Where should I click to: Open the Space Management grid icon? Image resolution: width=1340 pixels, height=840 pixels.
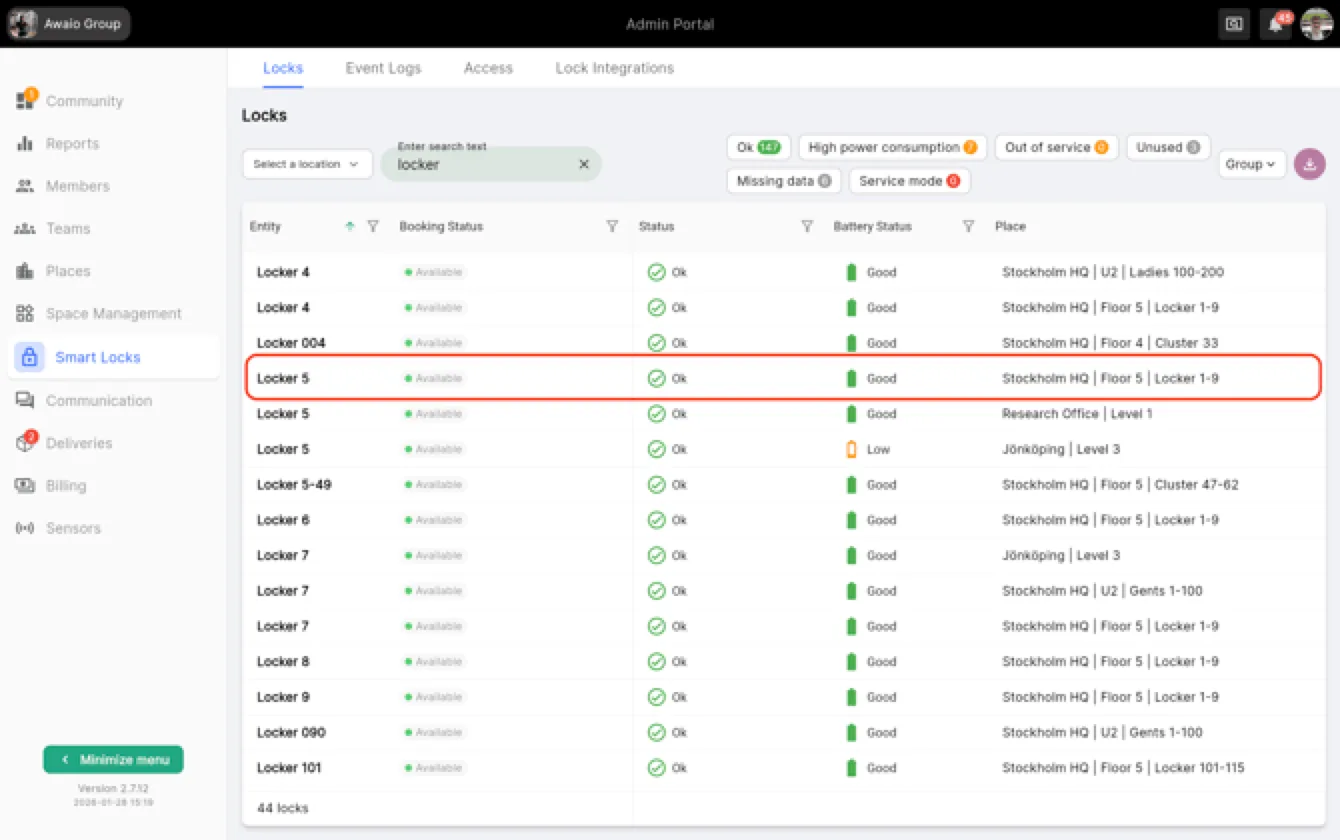click(x=26, y=314)
